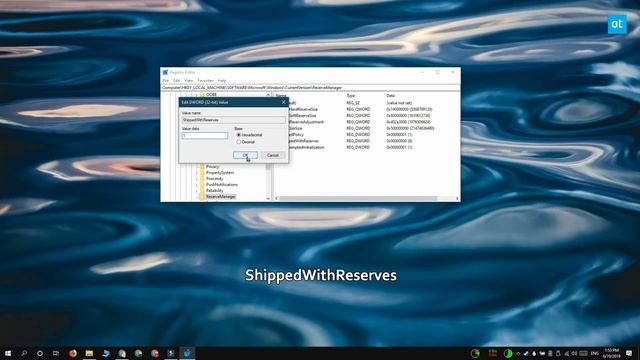The image size is (640, 360).
Task: Open the File menu in Registry Editor
Action: click(166, 81)
